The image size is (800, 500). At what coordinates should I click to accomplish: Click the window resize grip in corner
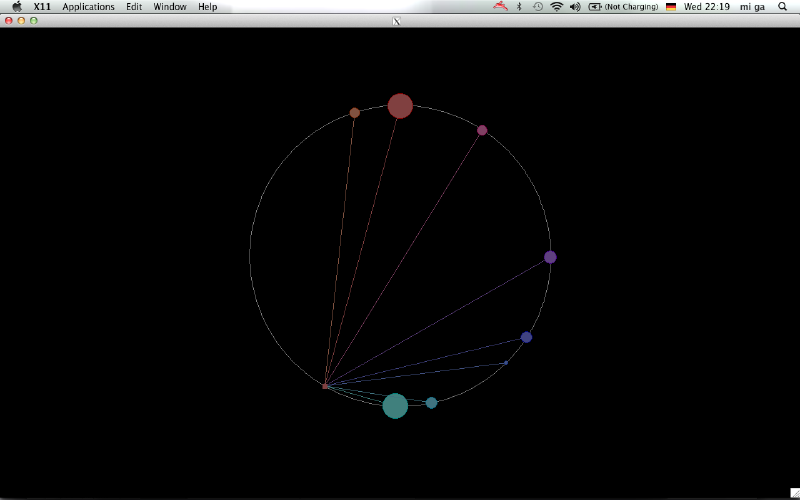click(794, 493)
